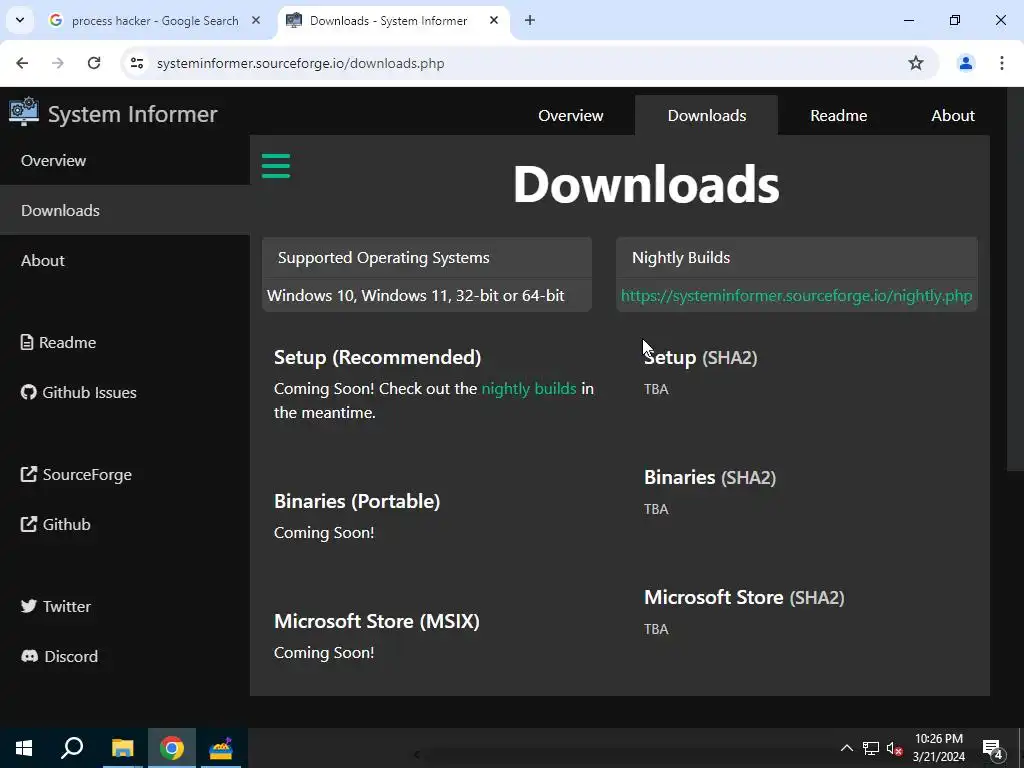
Task: Open the green hamburger menu icon
Action: (x=276, y=166)
